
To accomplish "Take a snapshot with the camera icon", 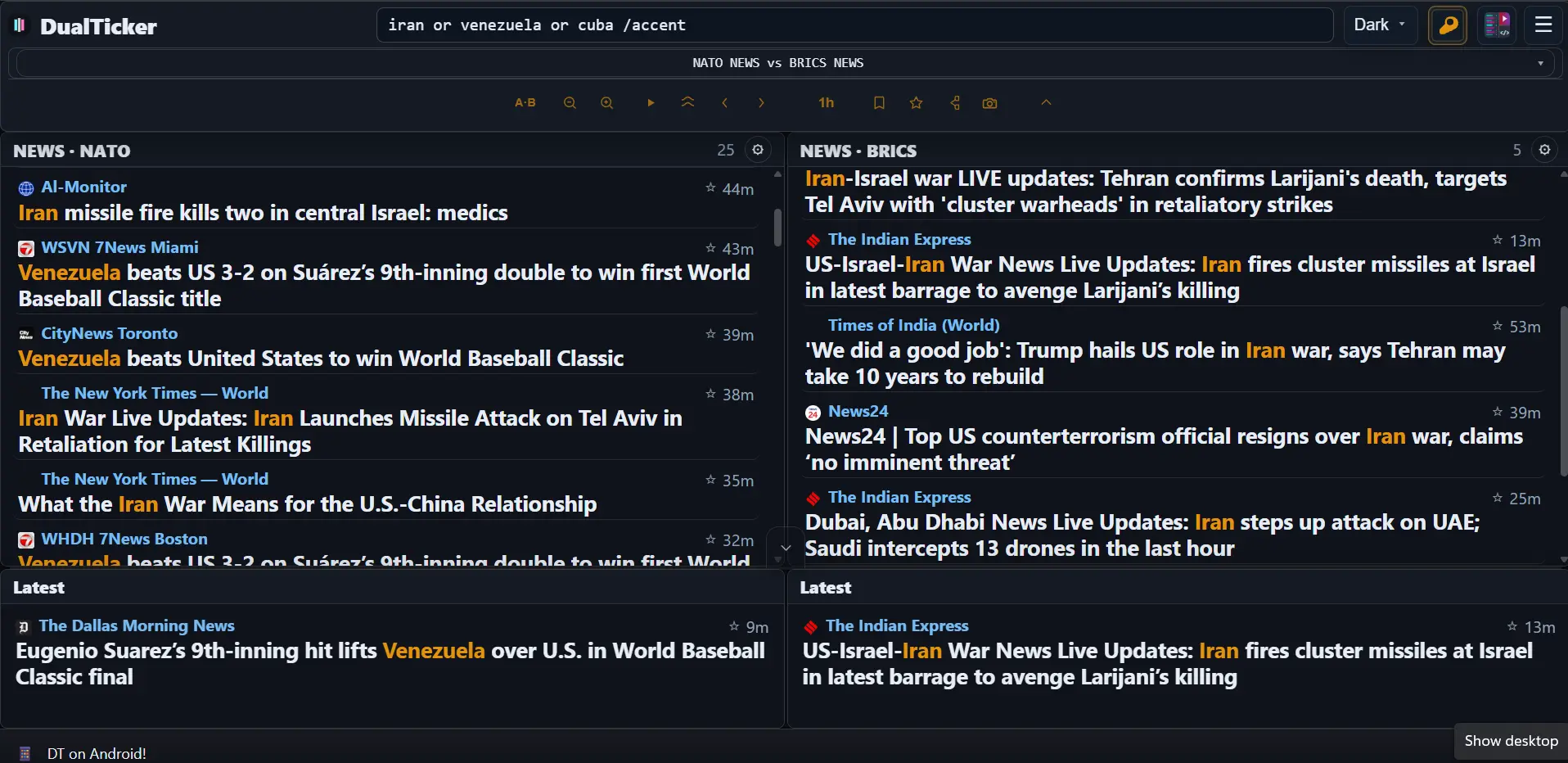I will 989,103.
